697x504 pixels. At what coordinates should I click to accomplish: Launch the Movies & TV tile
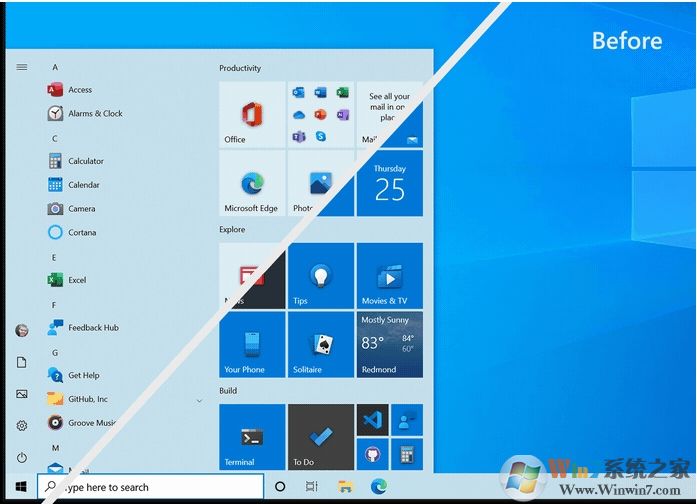coord(389,275)
